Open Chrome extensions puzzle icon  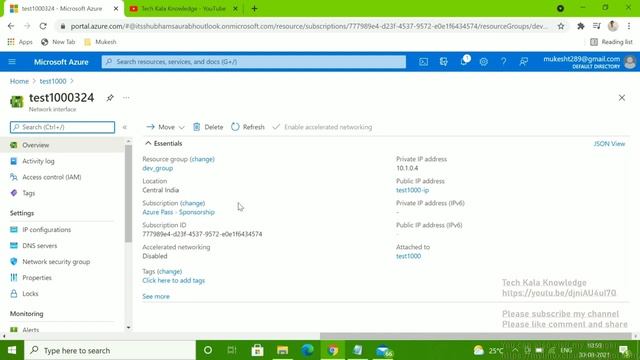(x=580, y=26)
